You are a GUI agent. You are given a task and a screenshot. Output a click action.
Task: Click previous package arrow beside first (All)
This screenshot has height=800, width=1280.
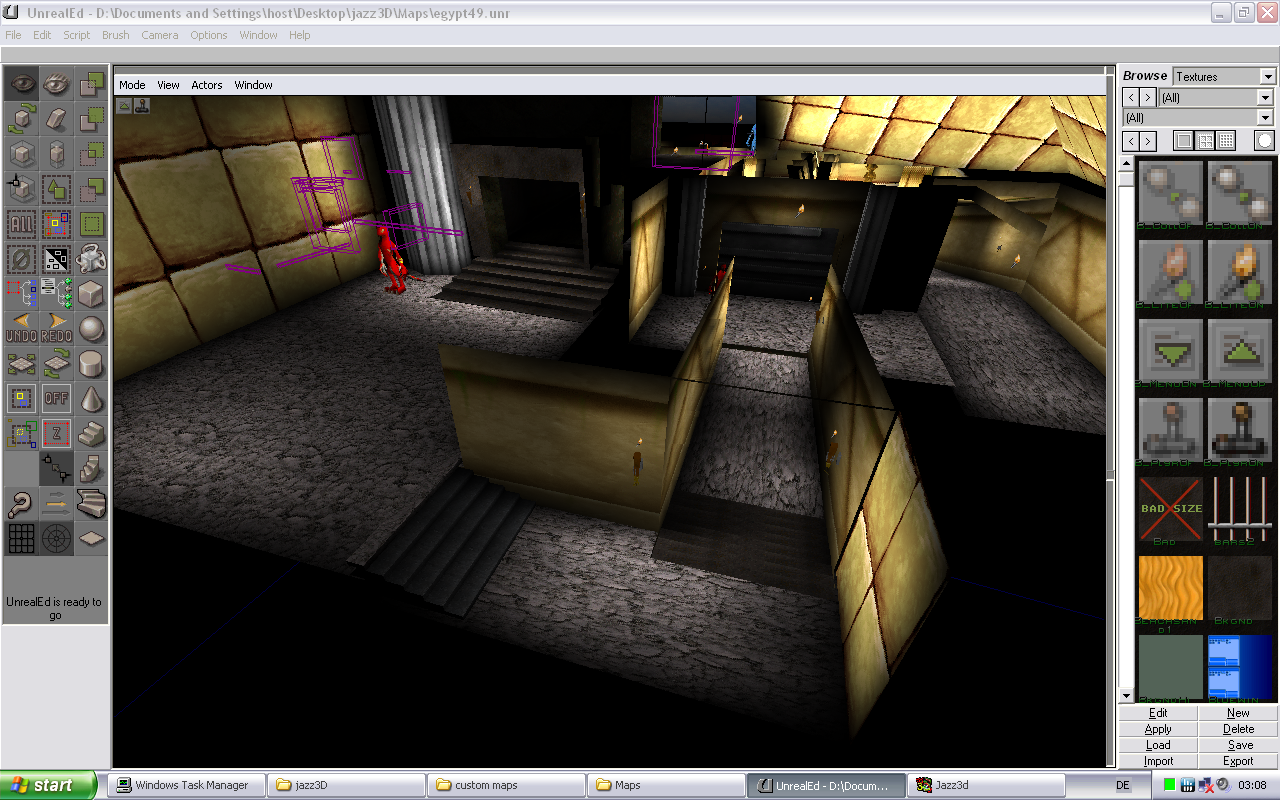[x=1131, y=97]
